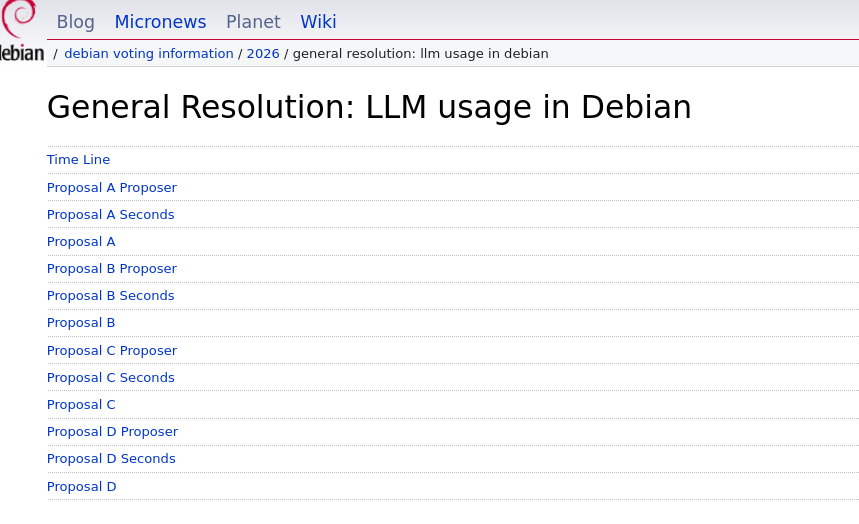Viewport: 859px width, 524px height.
Task: Open the Wiki navigation item
Action: pyautogui.click(x=318, y=22)
